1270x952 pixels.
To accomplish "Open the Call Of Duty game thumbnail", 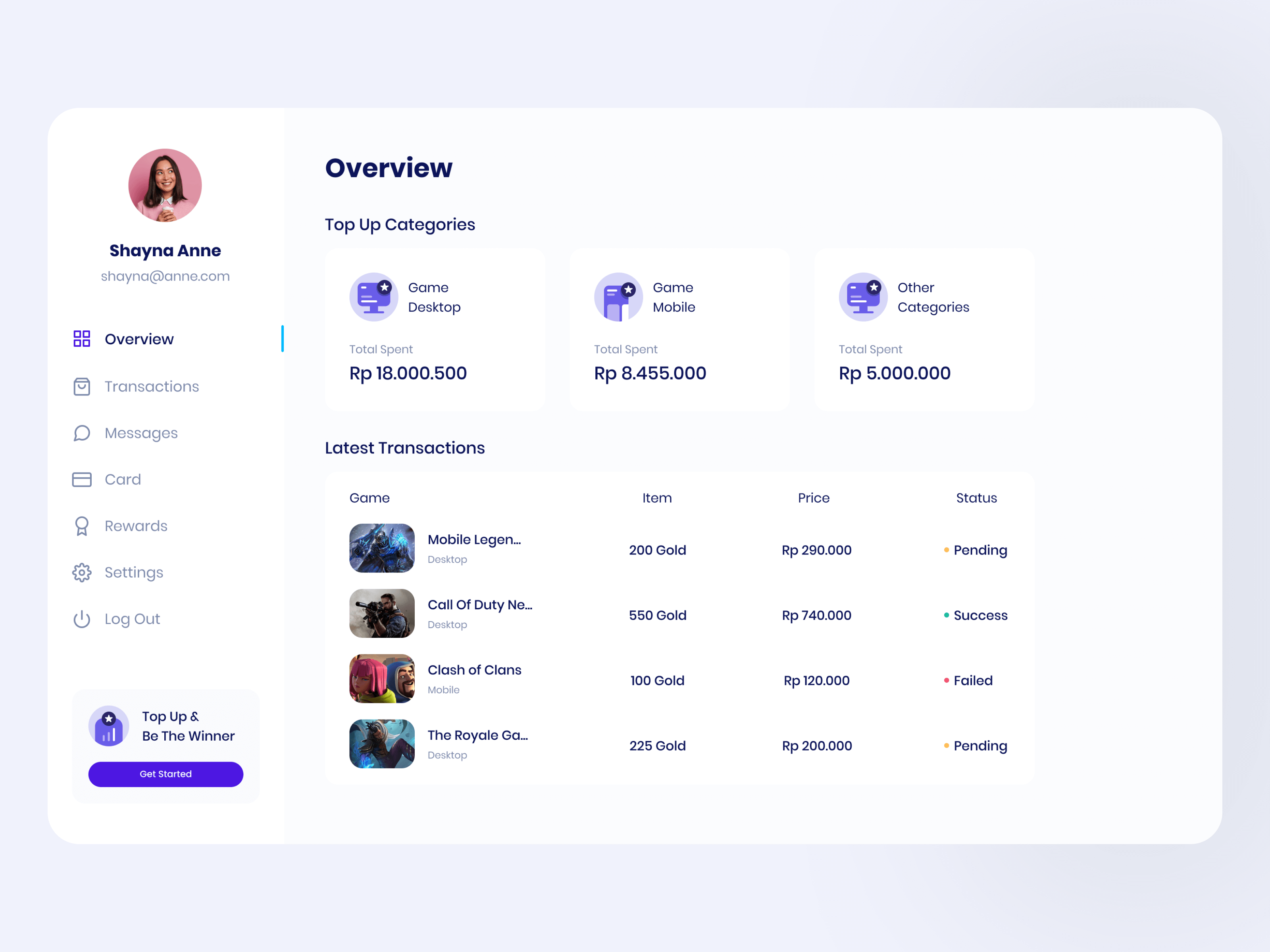I will (x=382, y=613).
